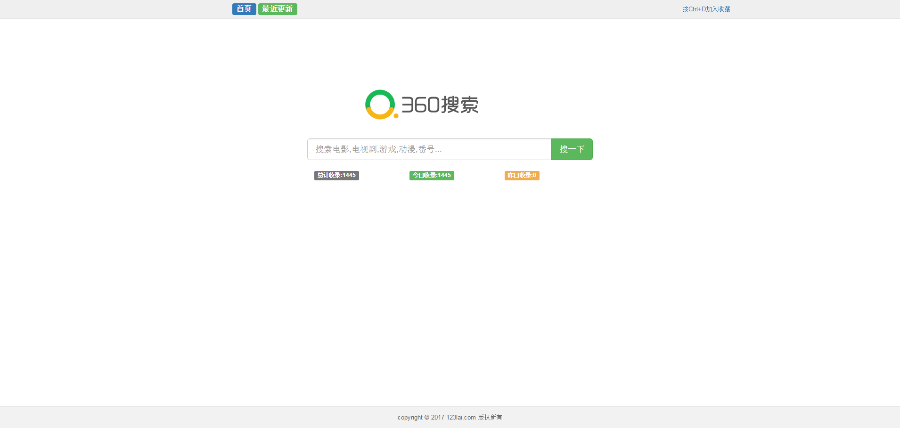The width and height of the screenshot is (900, 428).
Task: Click the orange 昨日收录:0 badge
Action: tap(522, 175)
